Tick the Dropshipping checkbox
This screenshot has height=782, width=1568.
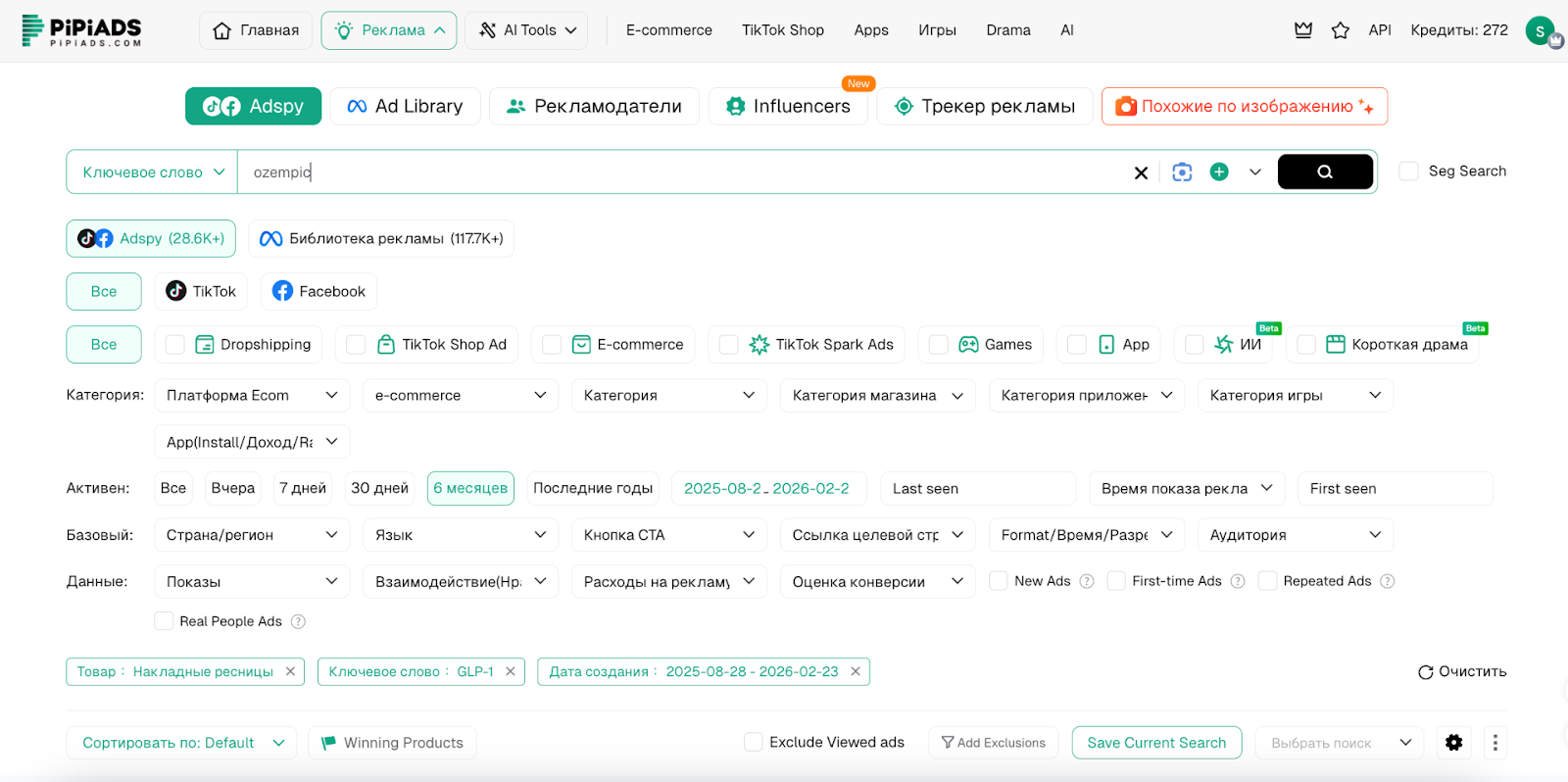[175, 345]
